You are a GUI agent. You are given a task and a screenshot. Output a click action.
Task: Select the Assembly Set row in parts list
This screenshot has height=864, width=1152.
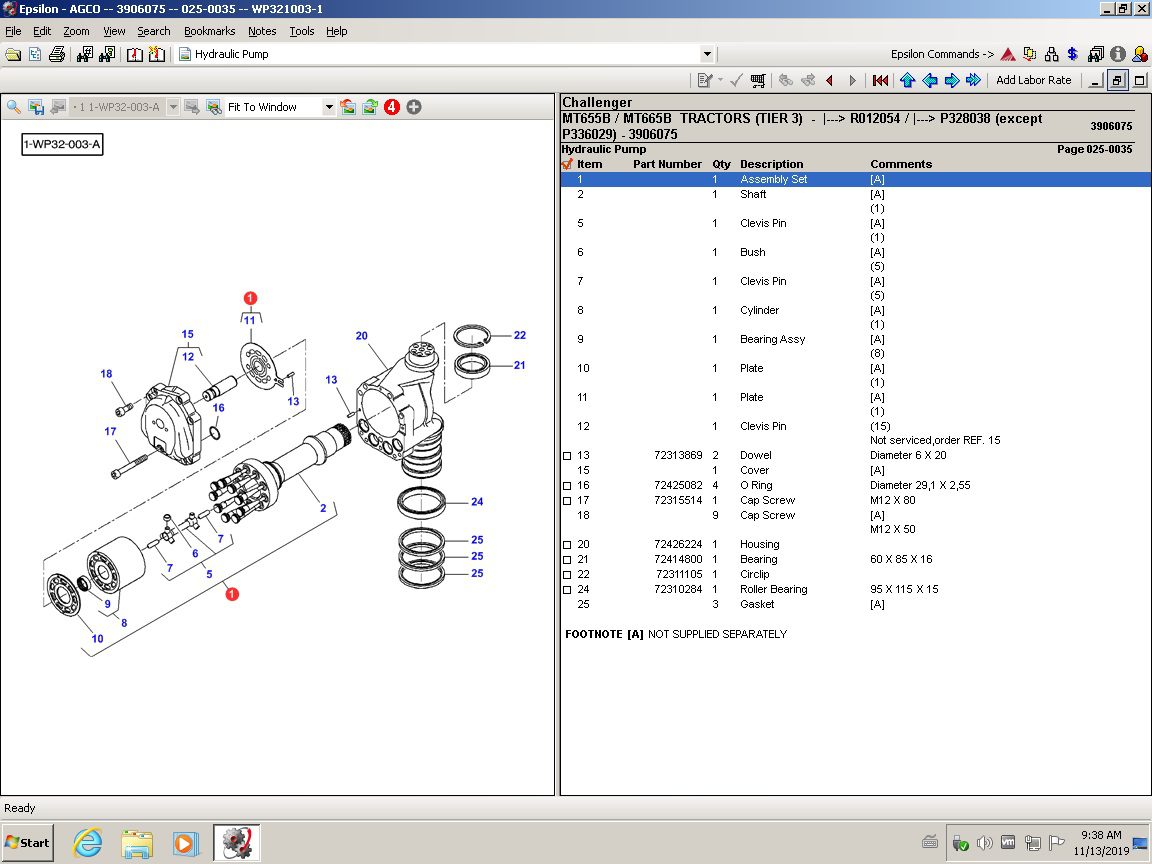coord(855,179)
